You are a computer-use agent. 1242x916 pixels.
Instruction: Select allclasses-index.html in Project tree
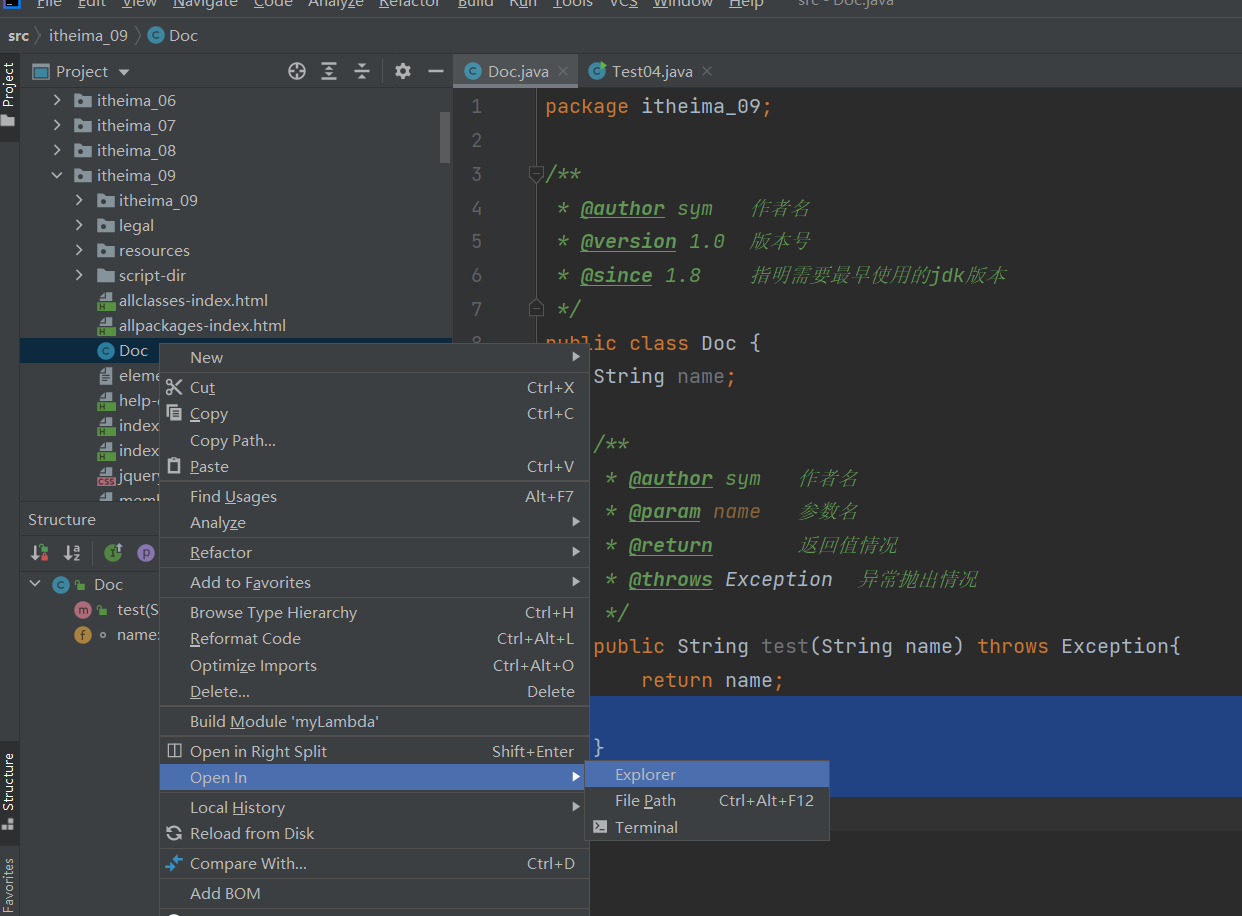coord(193,300)
